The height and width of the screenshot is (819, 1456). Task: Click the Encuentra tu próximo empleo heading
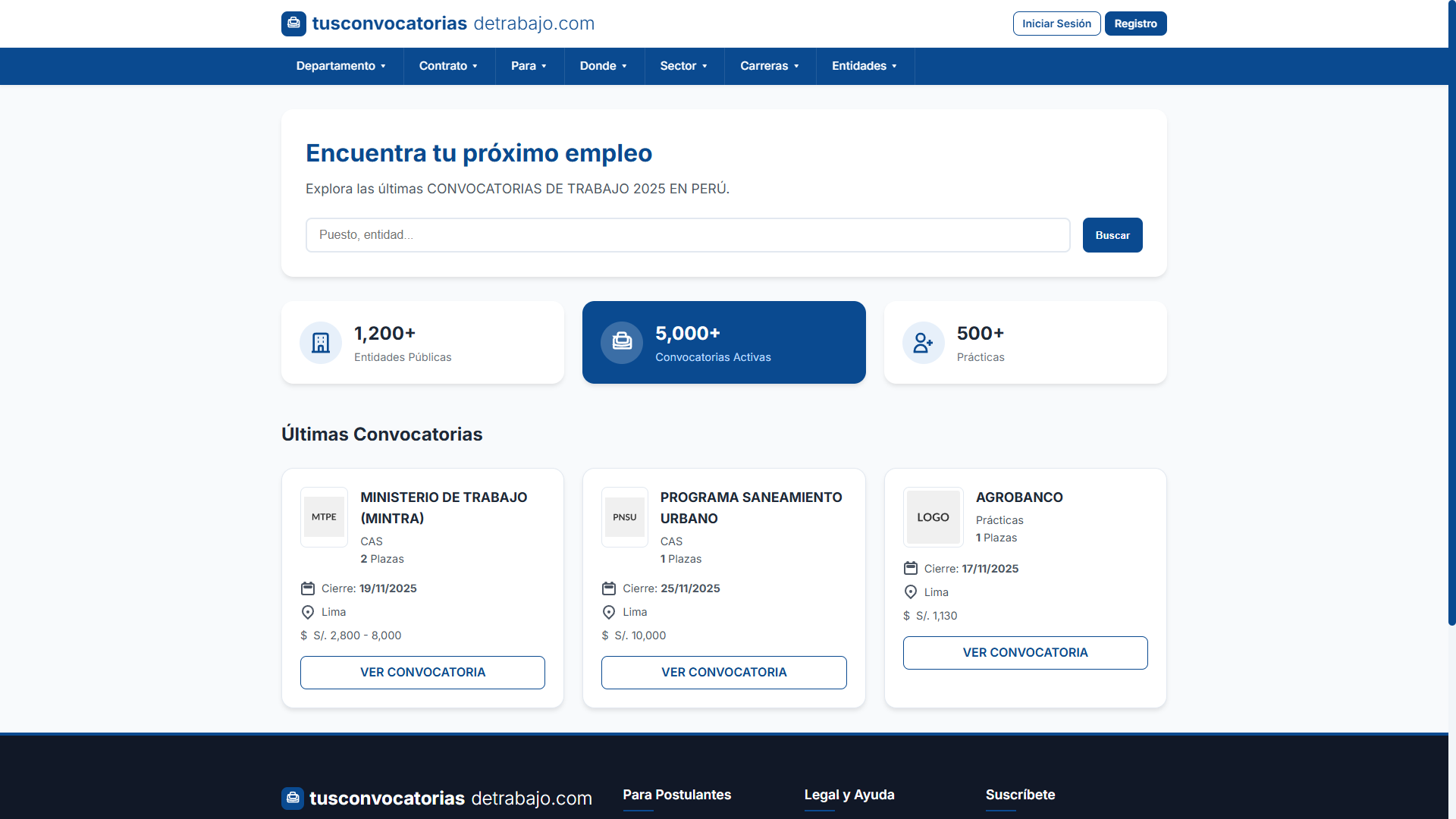coord(479,153)
